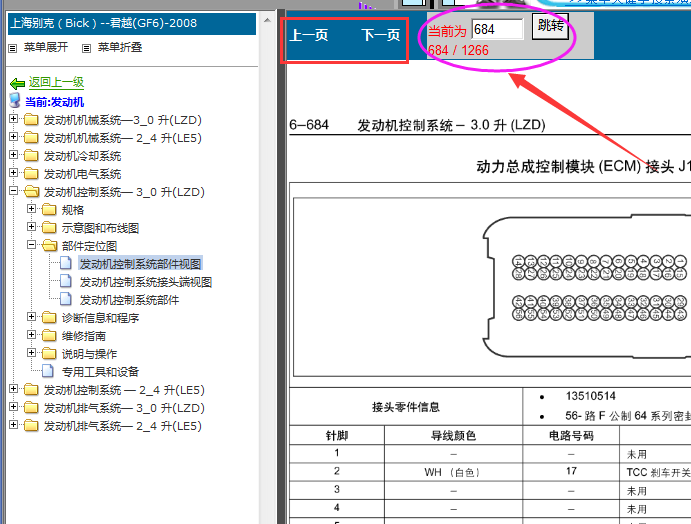This screenshot has height=524, width=691.
Task: Expand the 诊断信息和程序 subfolder
Action: (x=32, y=317)
